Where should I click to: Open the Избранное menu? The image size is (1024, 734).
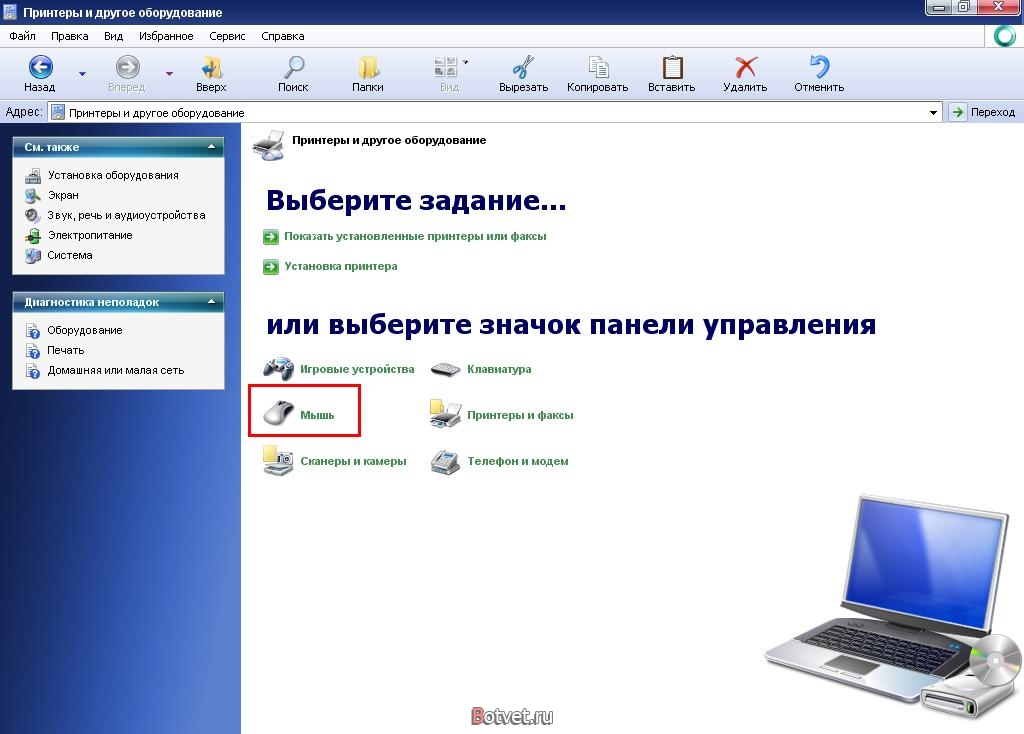[x=166, y=36]
